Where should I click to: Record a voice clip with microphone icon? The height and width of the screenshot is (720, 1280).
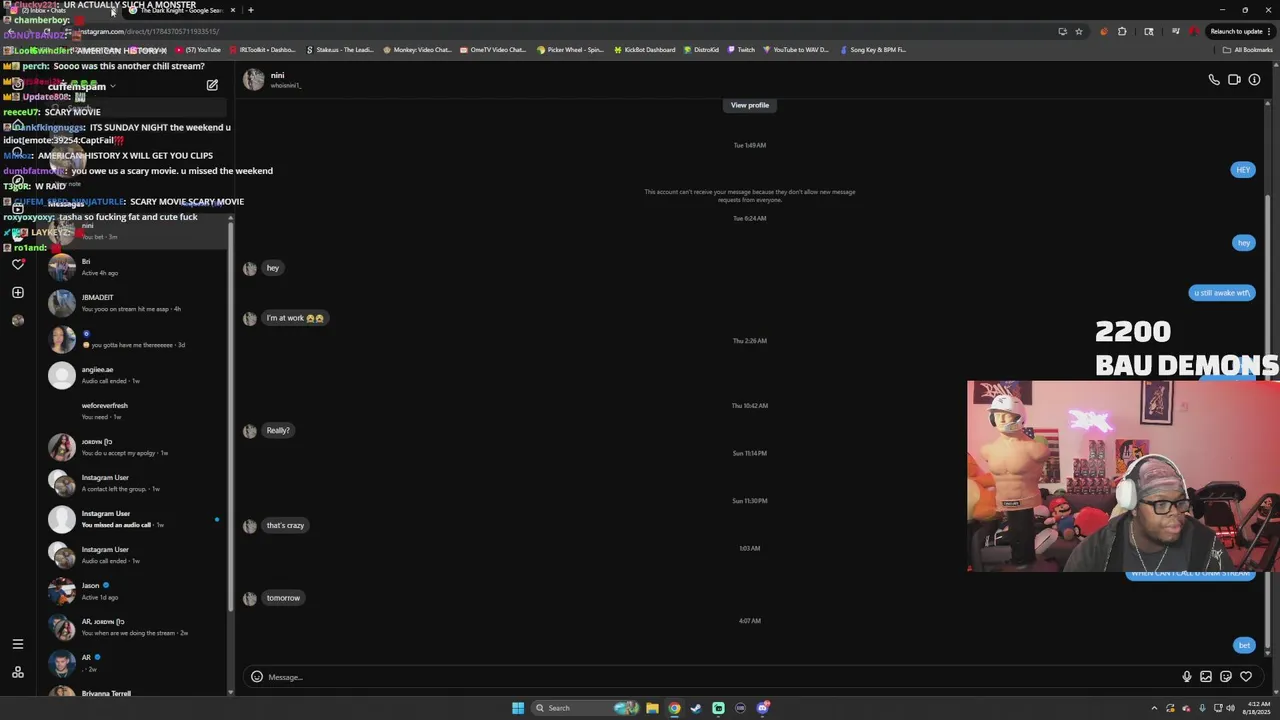[1187, 677]
